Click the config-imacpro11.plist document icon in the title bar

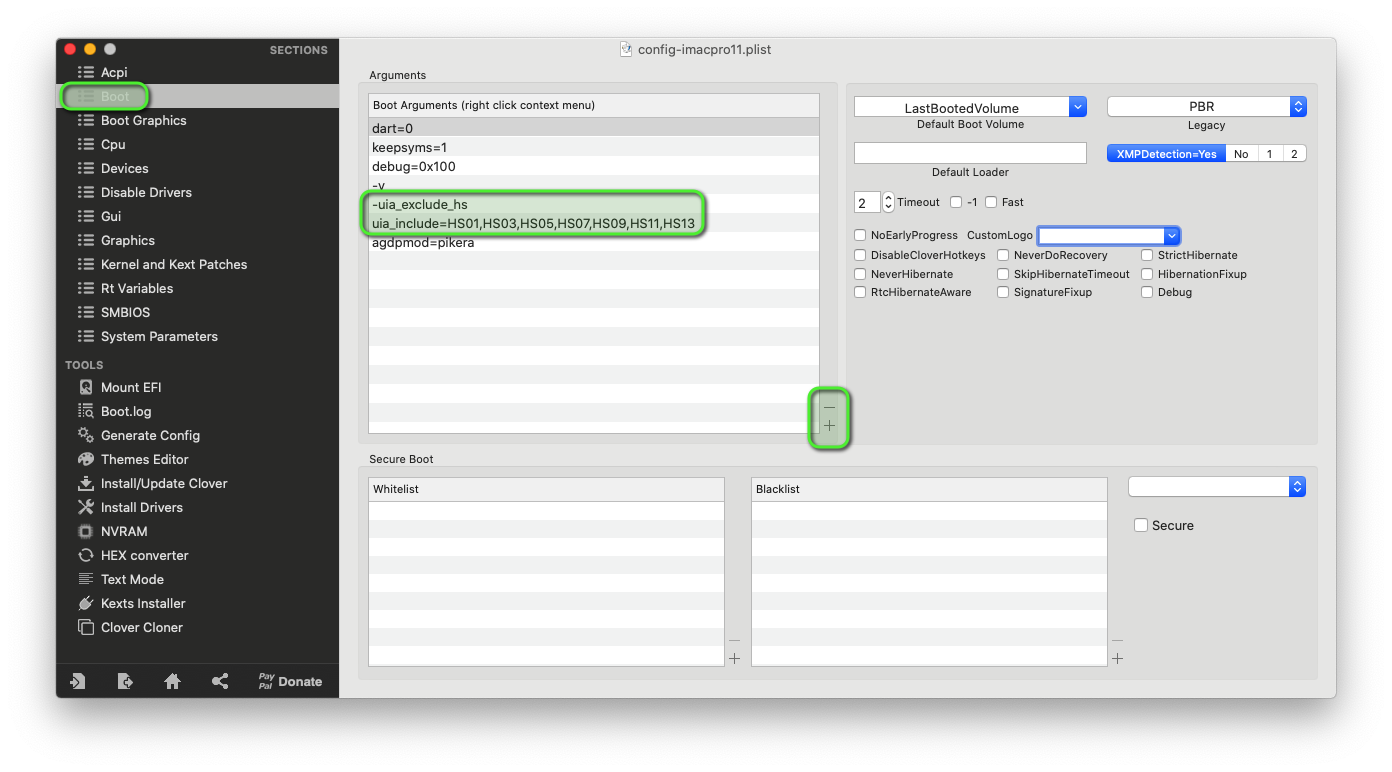(626, 49)
